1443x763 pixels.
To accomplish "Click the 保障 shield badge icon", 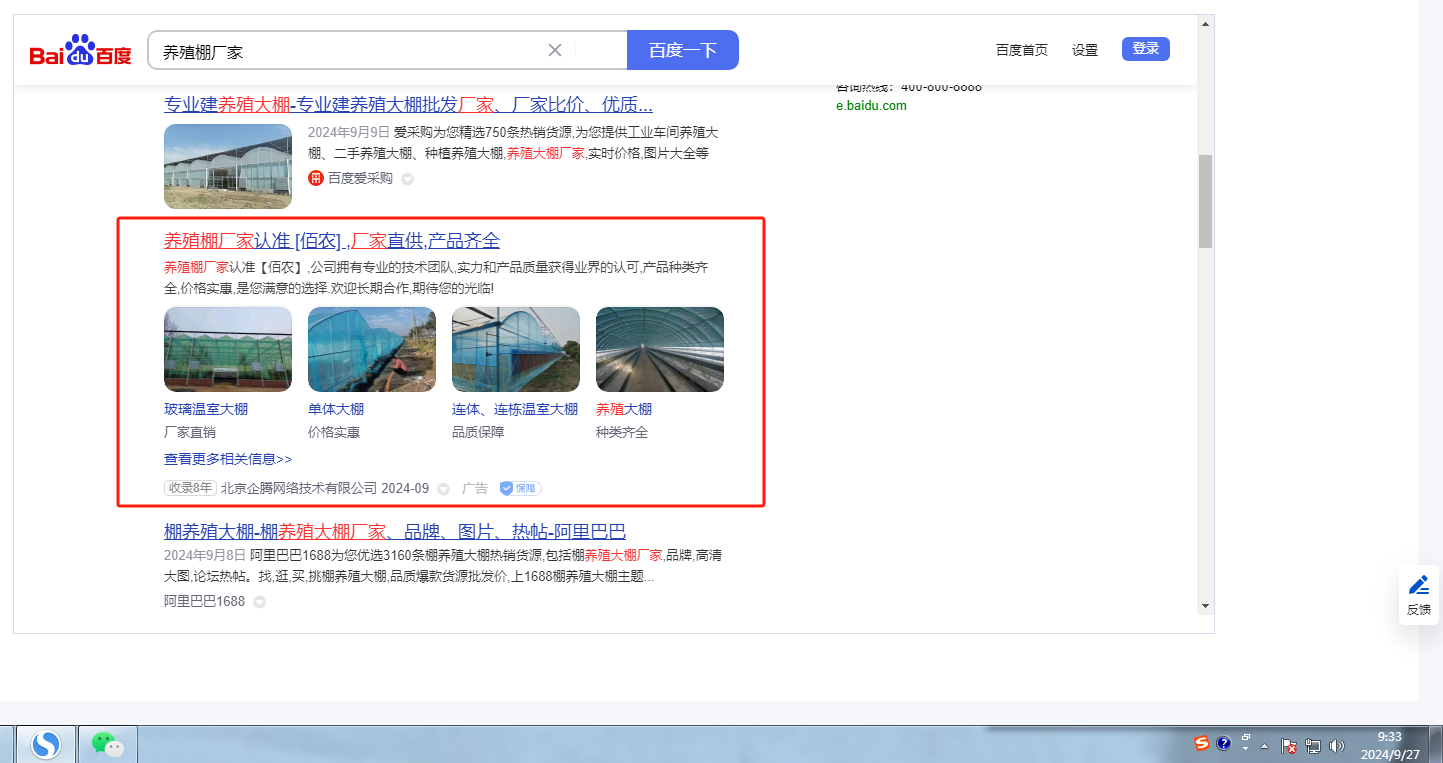I will pyautogui.click(x=520, y=488).
